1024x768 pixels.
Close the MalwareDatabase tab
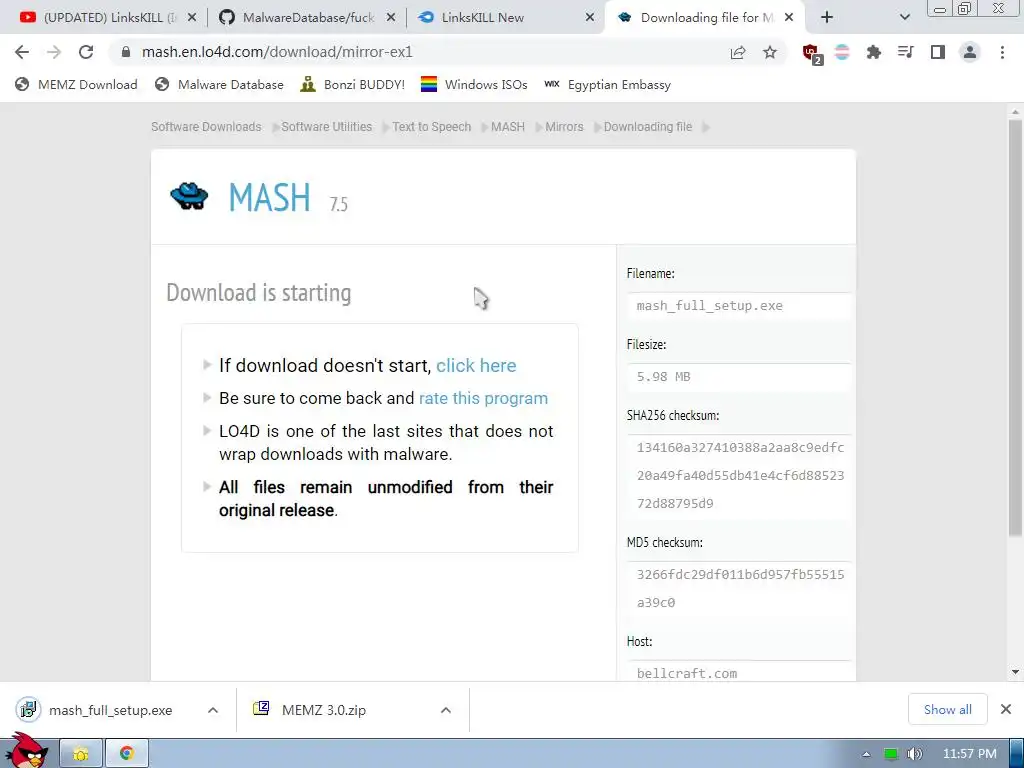pos(391,18)
